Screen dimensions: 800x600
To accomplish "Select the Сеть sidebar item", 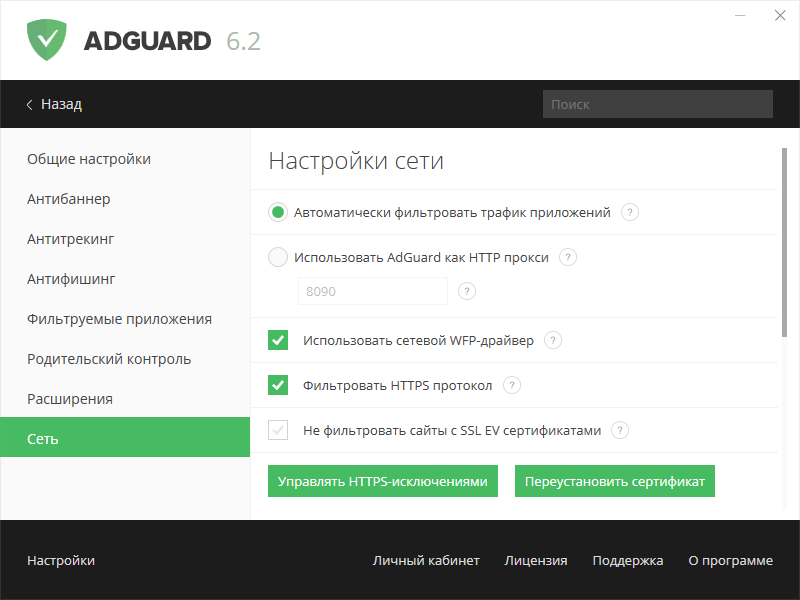I will (x=125, y=437).
